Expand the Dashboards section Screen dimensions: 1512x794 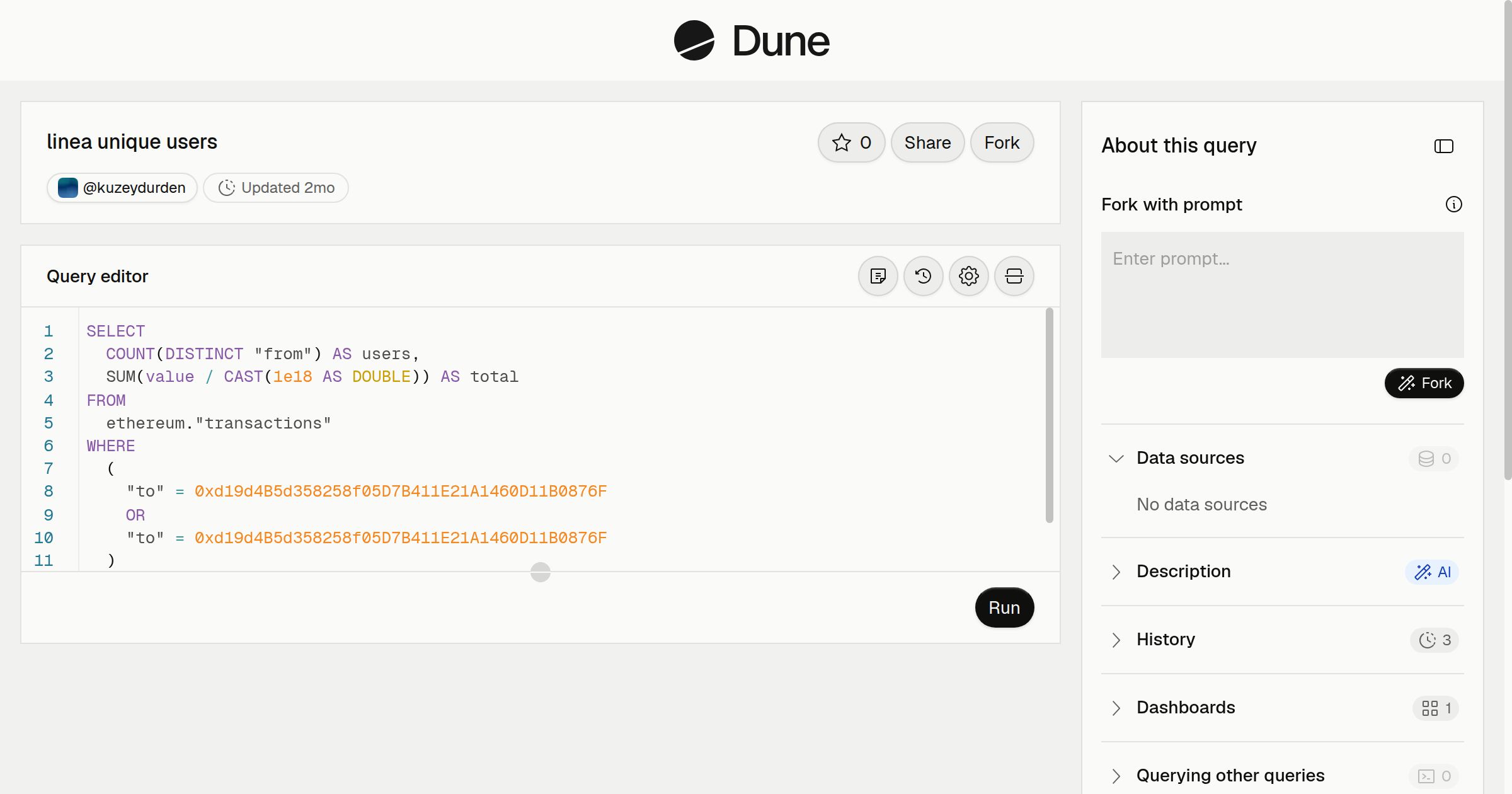coord(1116,708)
